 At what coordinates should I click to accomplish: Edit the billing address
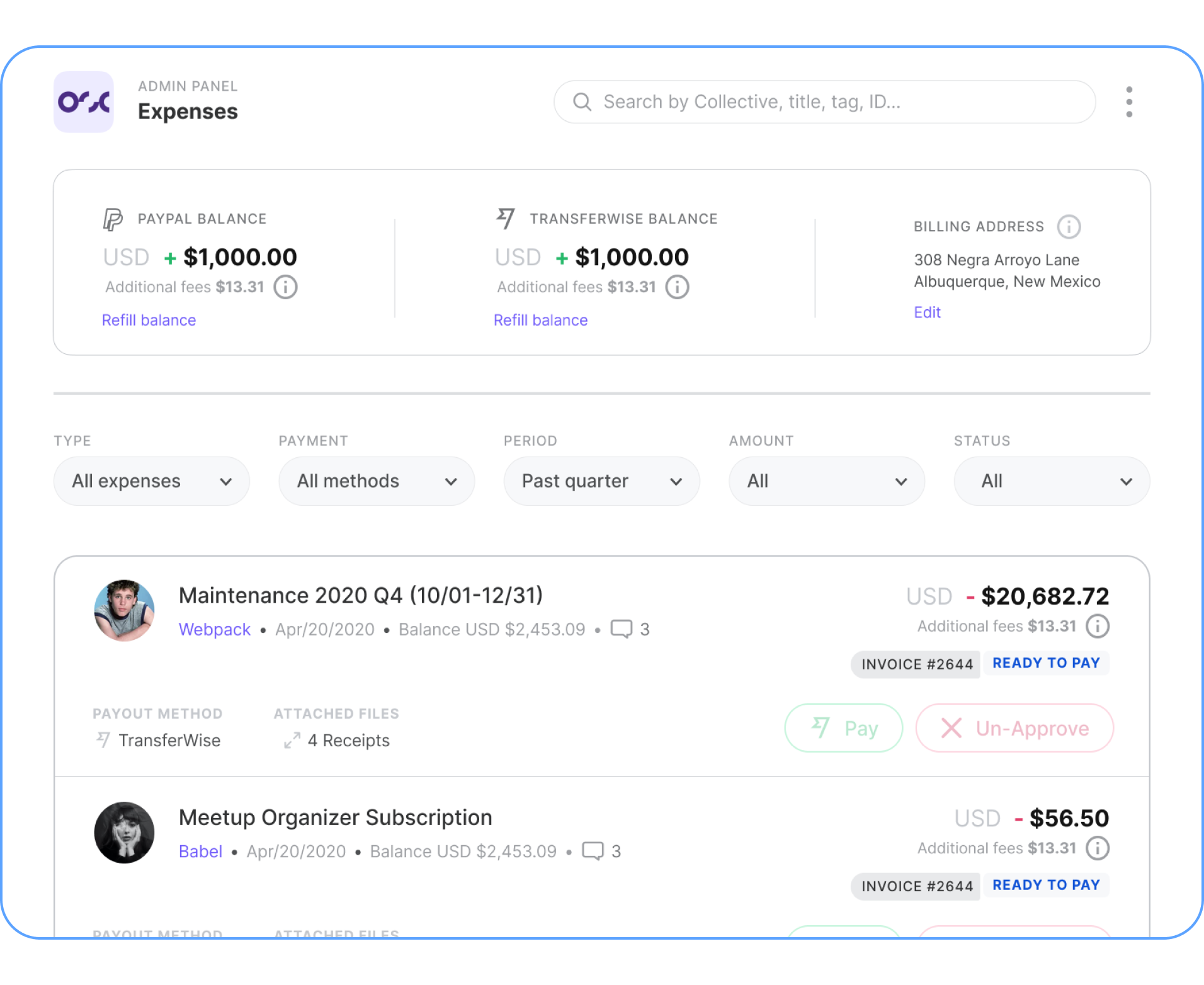point(926,312)
